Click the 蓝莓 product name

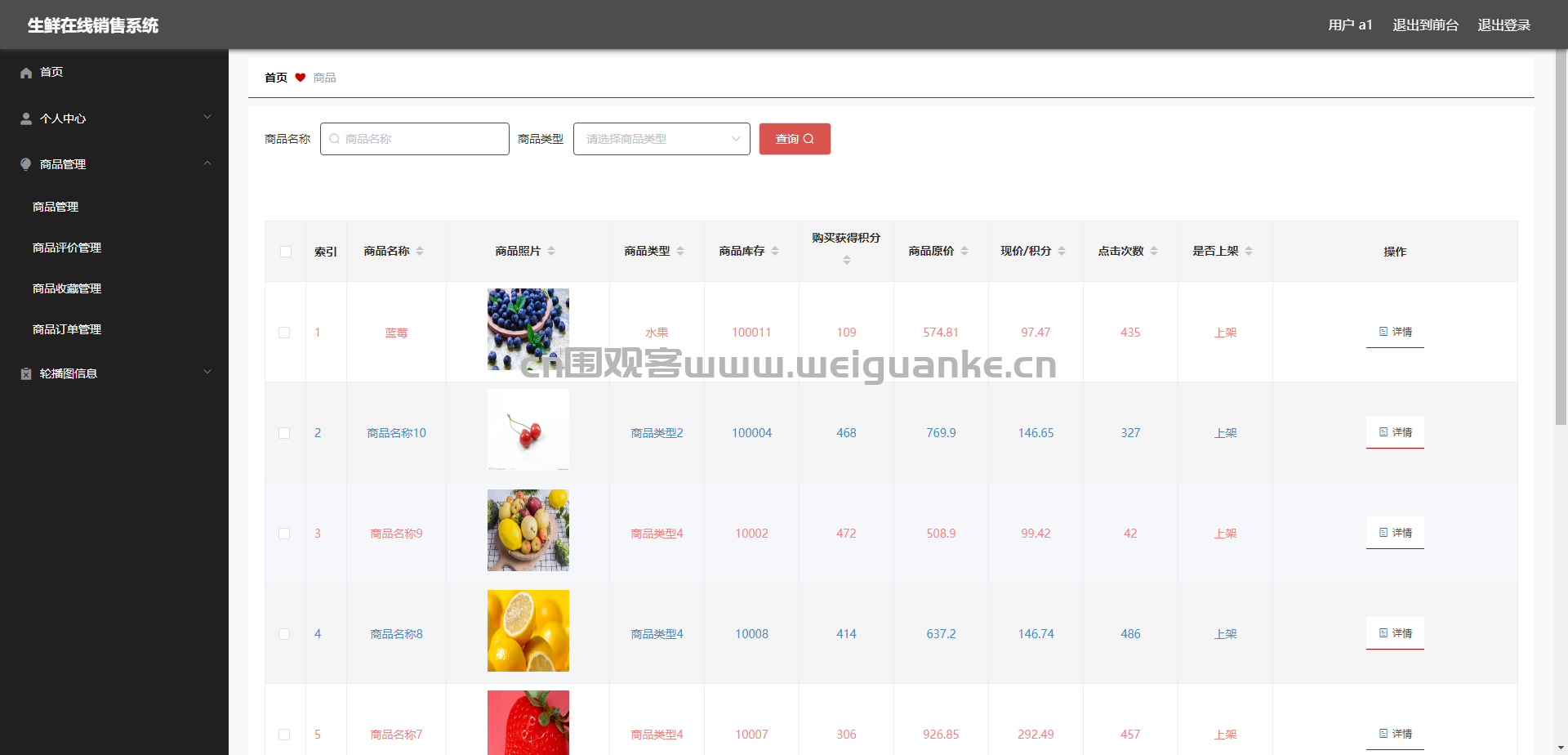coord(396,333)
